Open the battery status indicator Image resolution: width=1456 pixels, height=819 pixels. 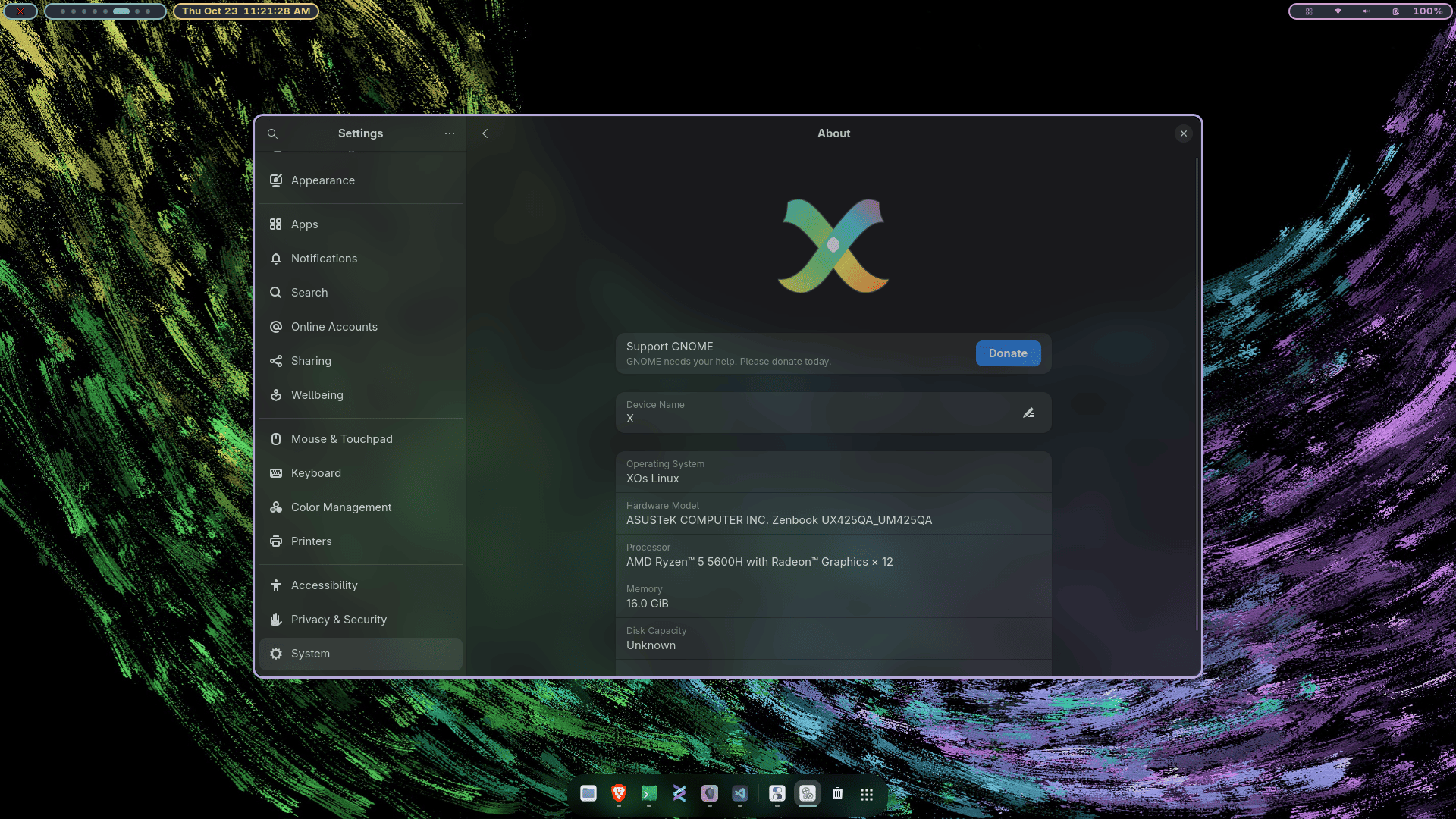[1395, 11]
